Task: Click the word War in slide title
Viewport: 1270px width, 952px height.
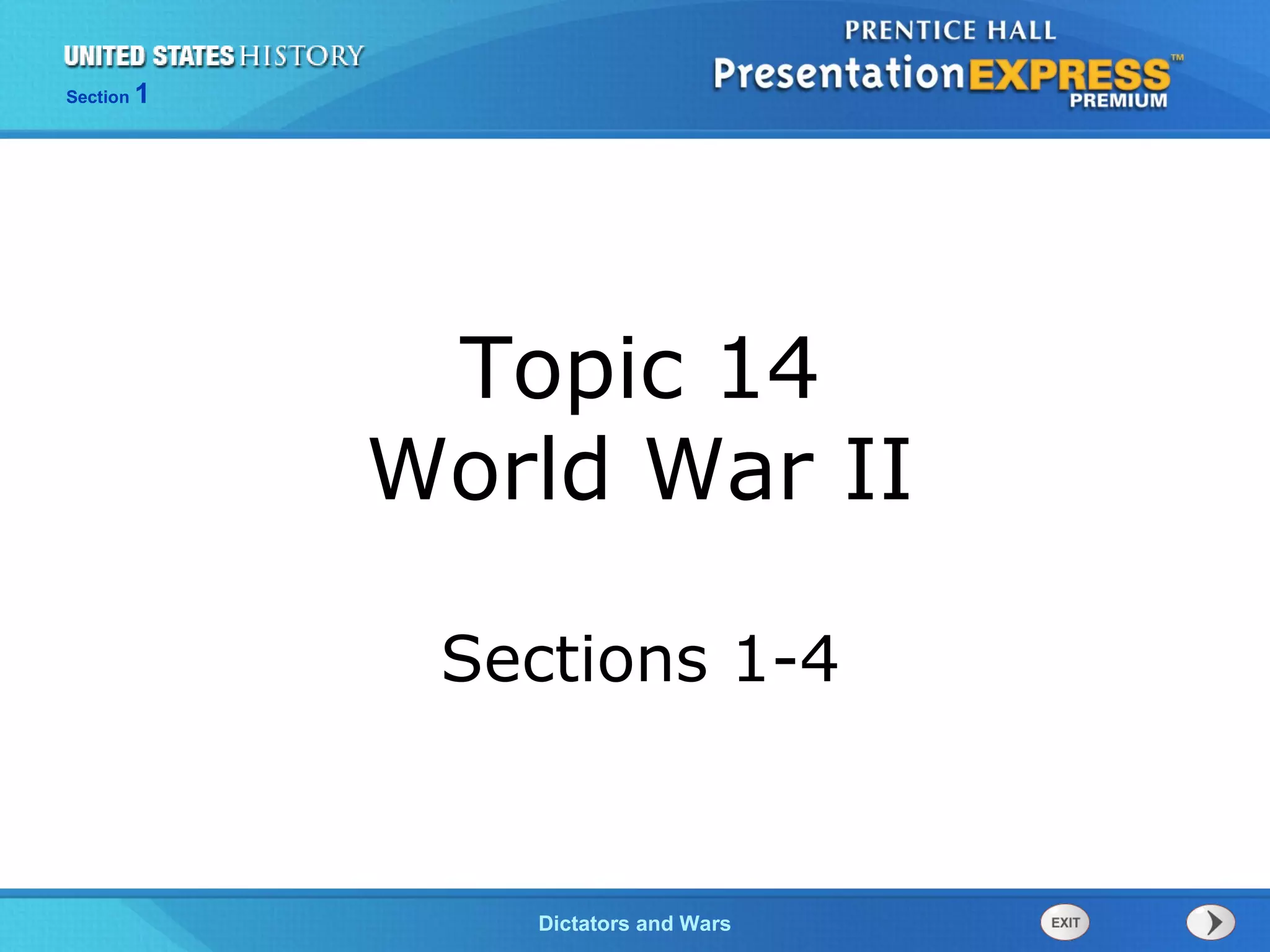Action: 730,469
